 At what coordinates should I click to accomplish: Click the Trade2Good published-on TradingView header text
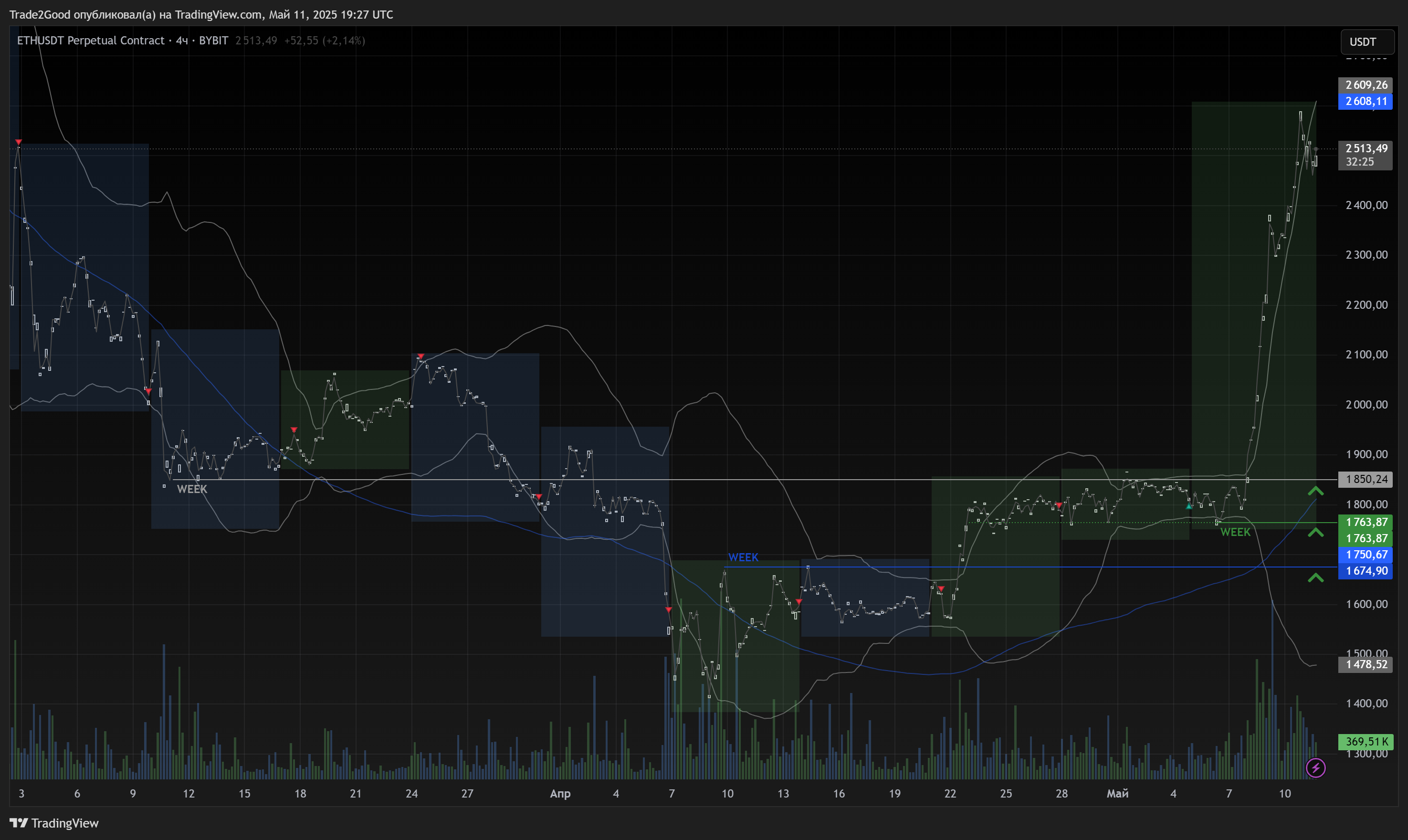click(x=201, y=15)
